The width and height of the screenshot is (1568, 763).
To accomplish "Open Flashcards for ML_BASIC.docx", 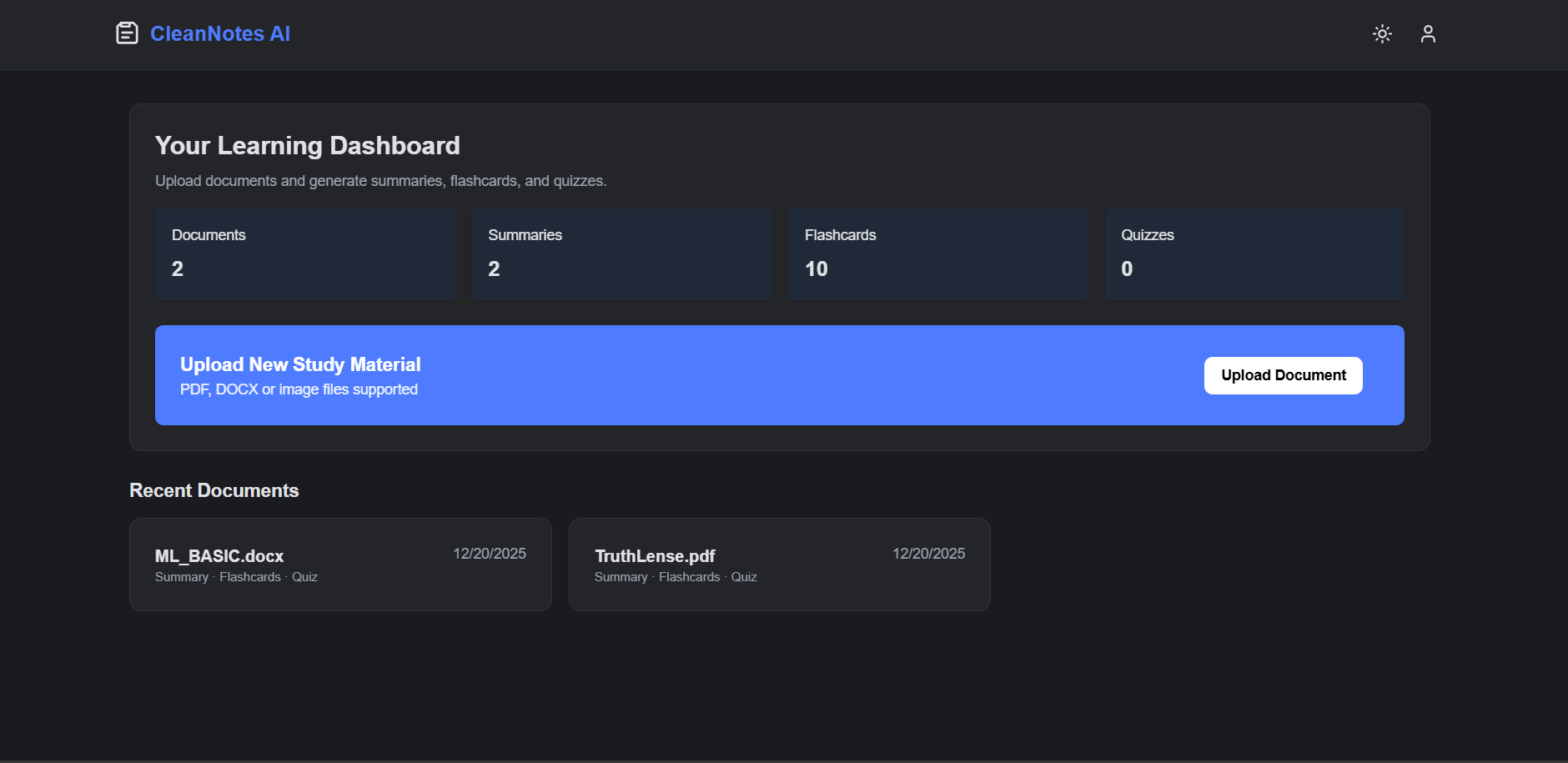I will coord(251,576).
